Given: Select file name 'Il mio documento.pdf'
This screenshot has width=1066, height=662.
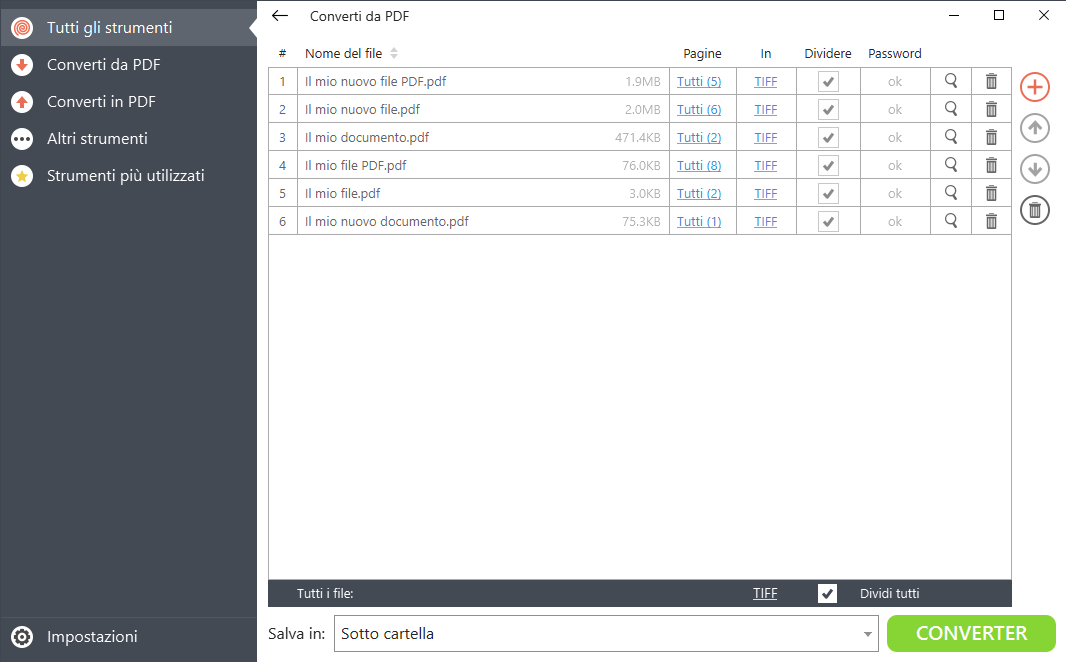Looking at the screenshot, I should (x=367, y=137).
